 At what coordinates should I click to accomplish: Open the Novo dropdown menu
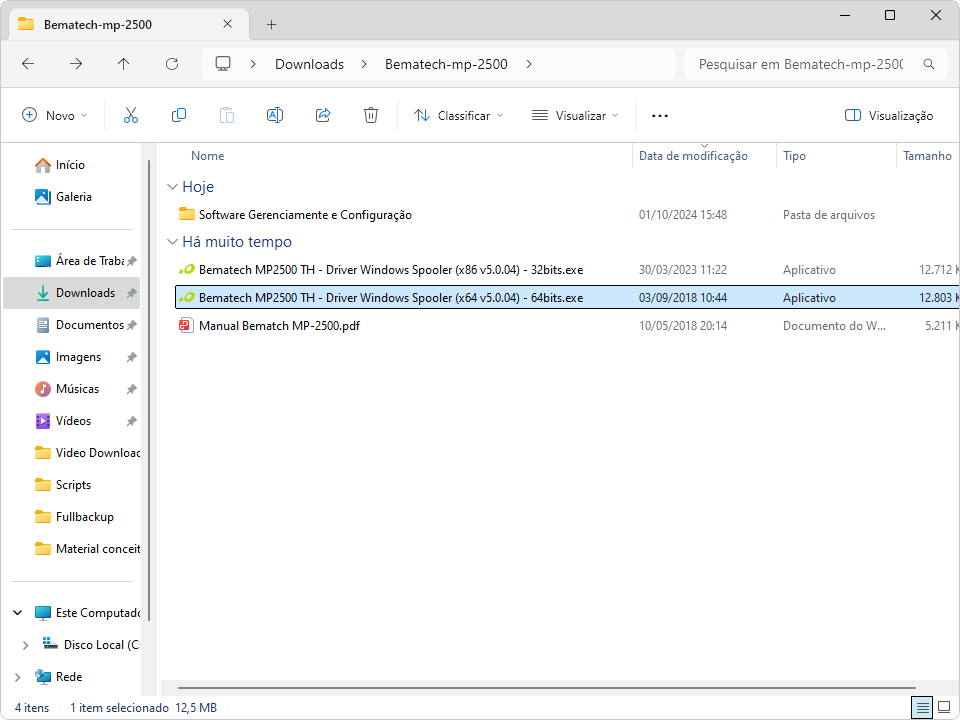tap(54, 115)
